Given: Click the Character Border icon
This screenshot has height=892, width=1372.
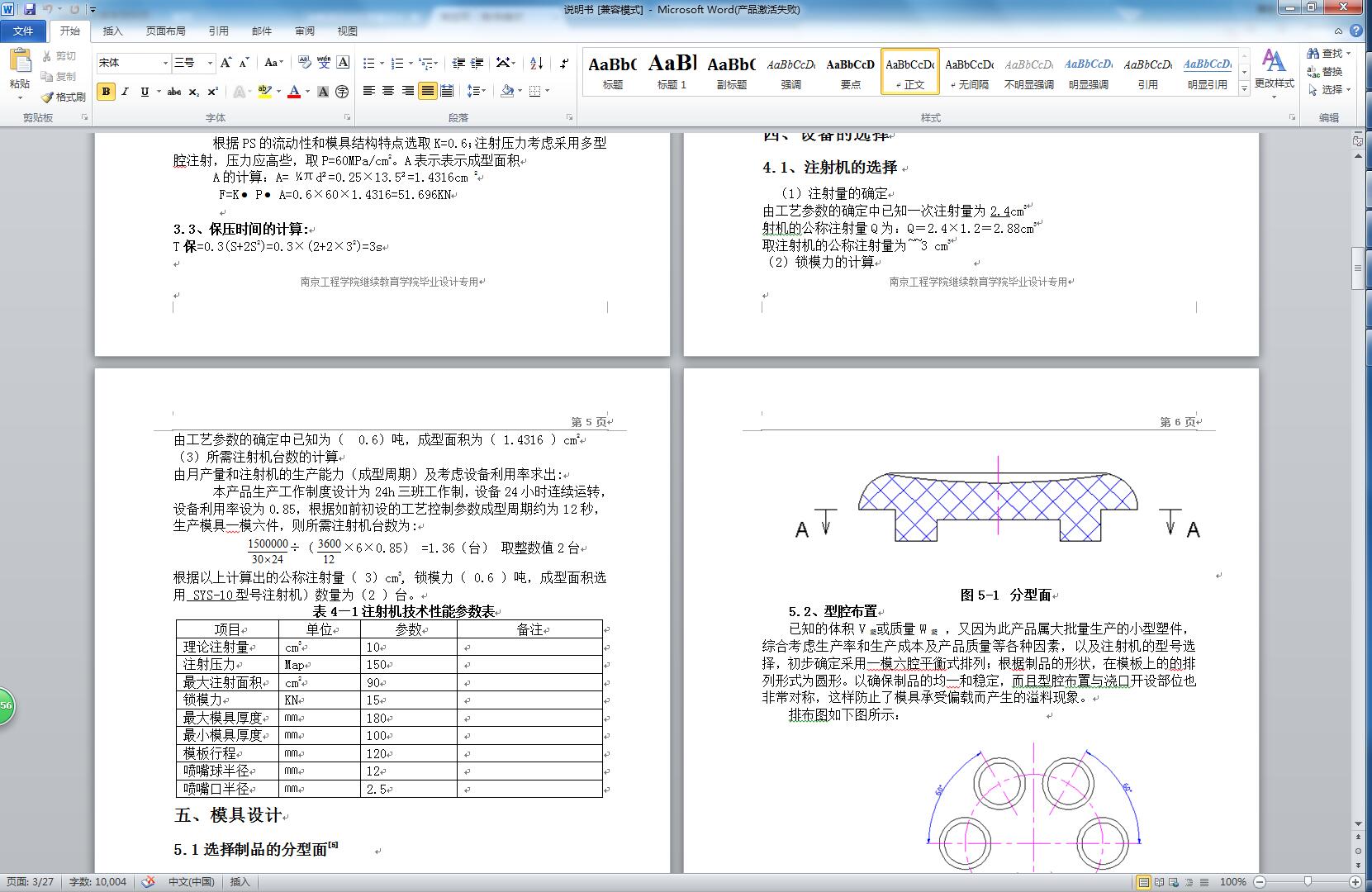Looking at the screenshot, I should (x=343, y=63).
